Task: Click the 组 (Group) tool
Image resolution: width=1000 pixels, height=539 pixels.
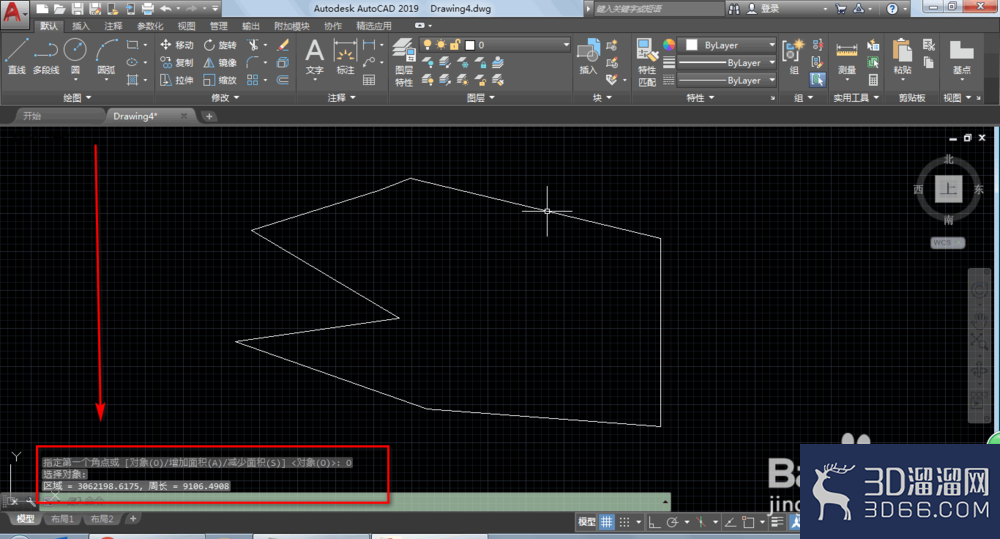Action: pyautogui.click(x=793, y=57)
